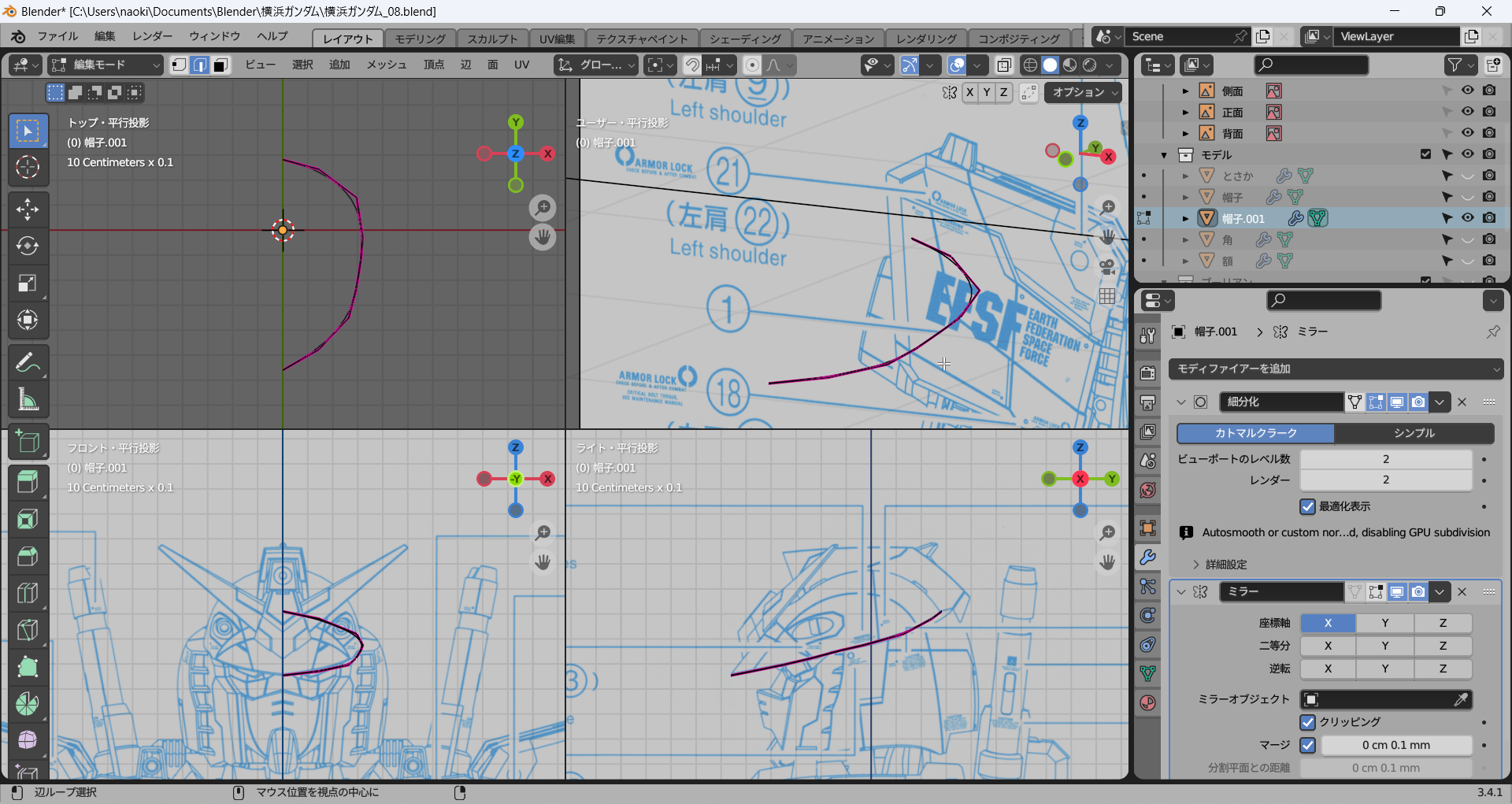Click the マージ distance value field
This screenshot has width=1512, height=804.
click(x=1395, y=745)
